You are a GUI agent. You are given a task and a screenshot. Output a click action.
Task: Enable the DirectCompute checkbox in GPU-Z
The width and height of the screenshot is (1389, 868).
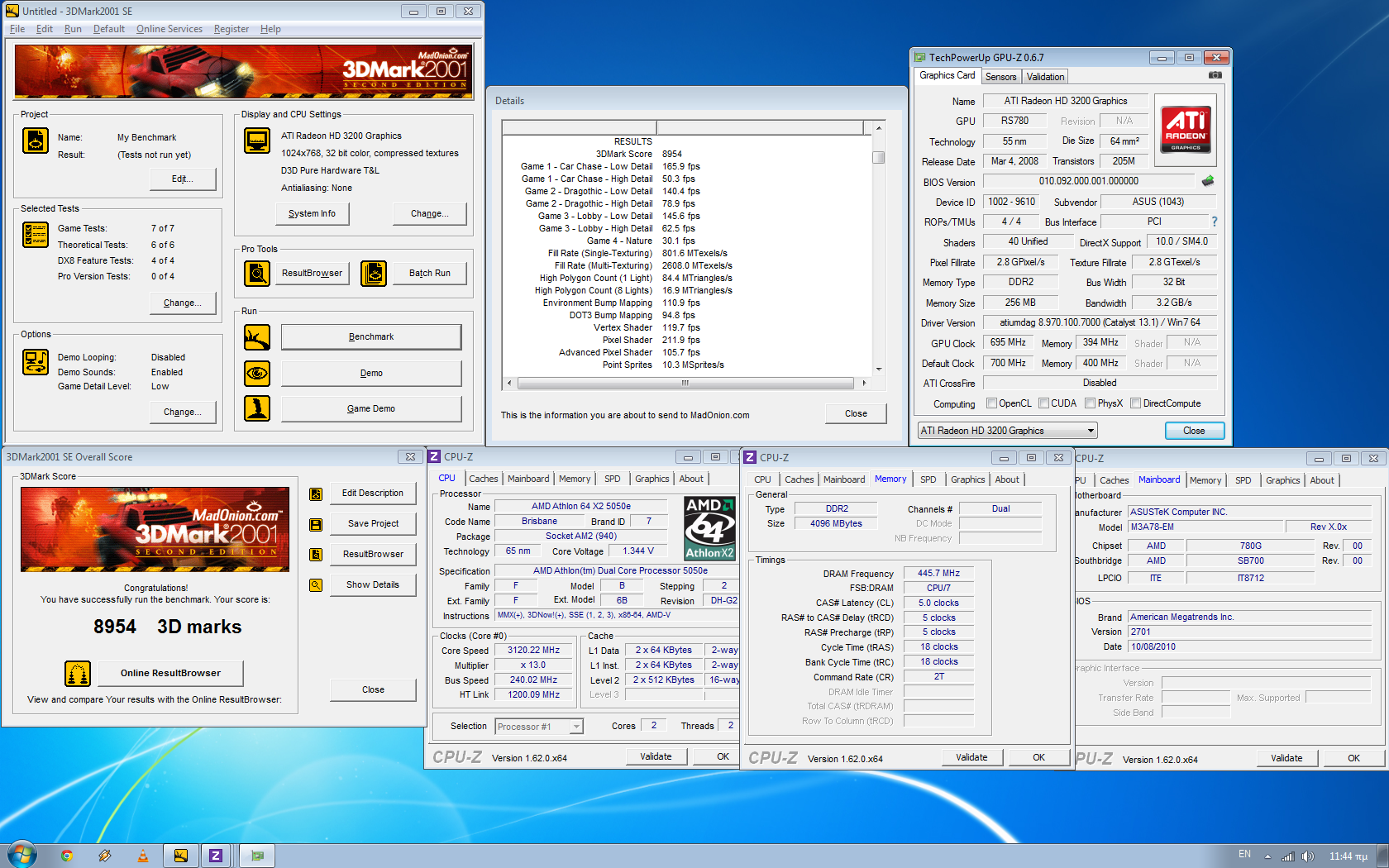(1136, 403)
